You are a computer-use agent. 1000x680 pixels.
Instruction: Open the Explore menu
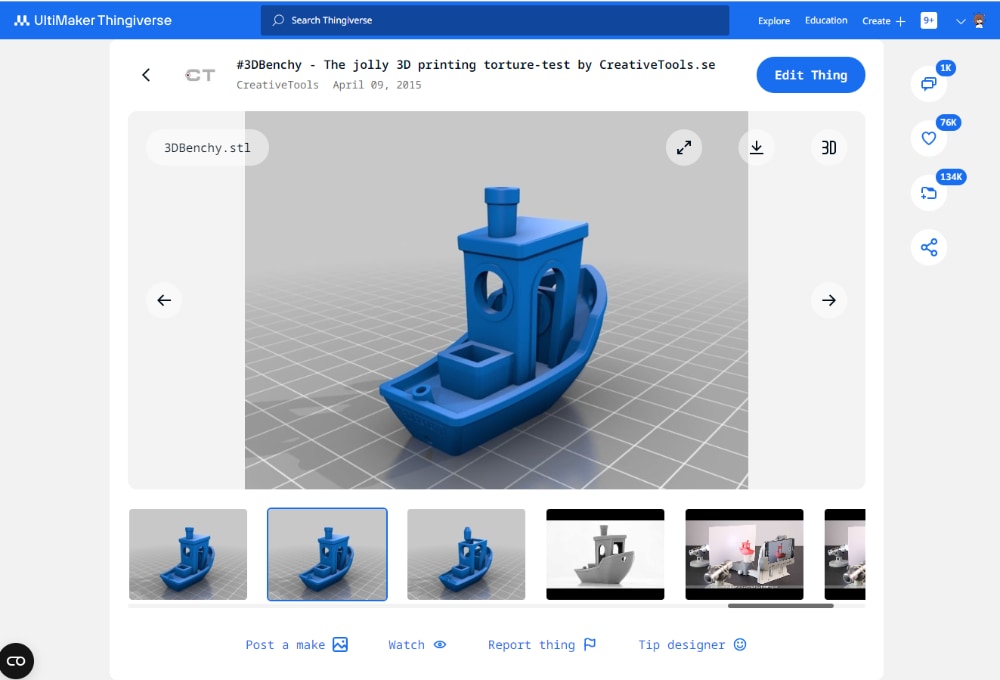[774, 21]
